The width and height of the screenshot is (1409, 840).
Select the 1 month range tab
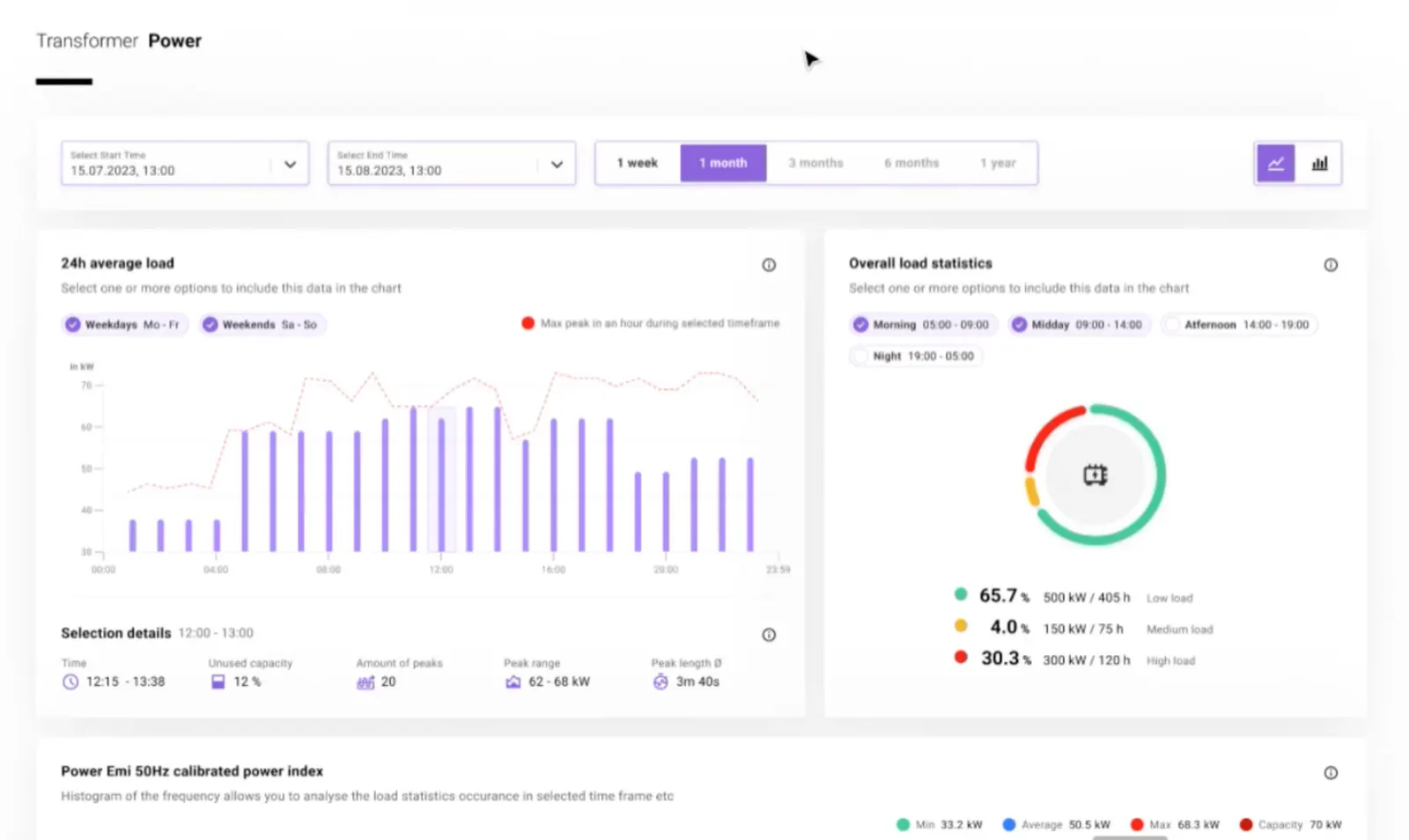723,163
